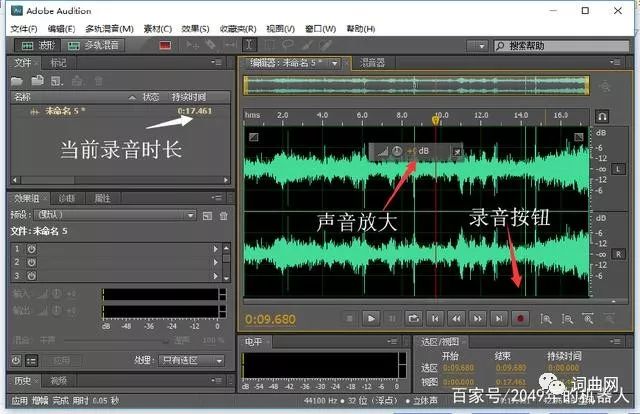
Task: Toggle the left channel L button
Action: point(619,168)
